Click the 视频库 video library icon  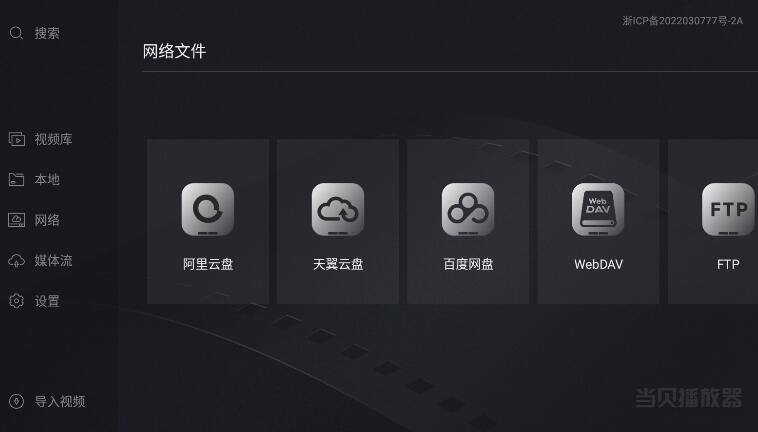click(16, 139)
